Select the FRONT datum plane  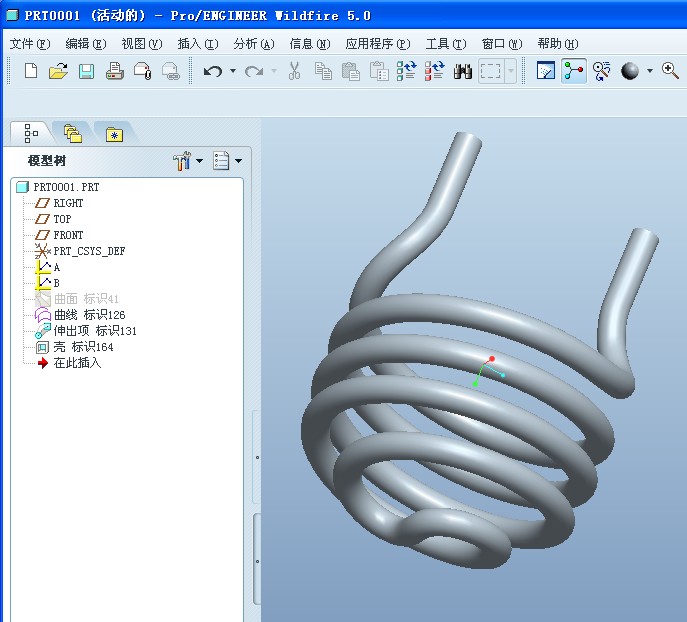tap(59, 235)
